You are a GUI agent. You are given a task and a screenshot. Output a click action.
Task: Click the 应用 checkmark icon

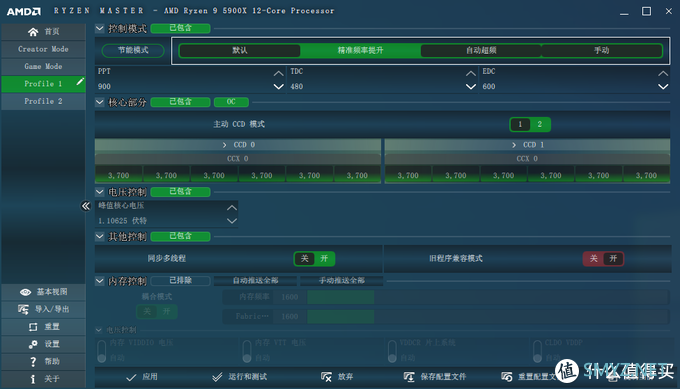pyautogui.click(x=131, y=377)
